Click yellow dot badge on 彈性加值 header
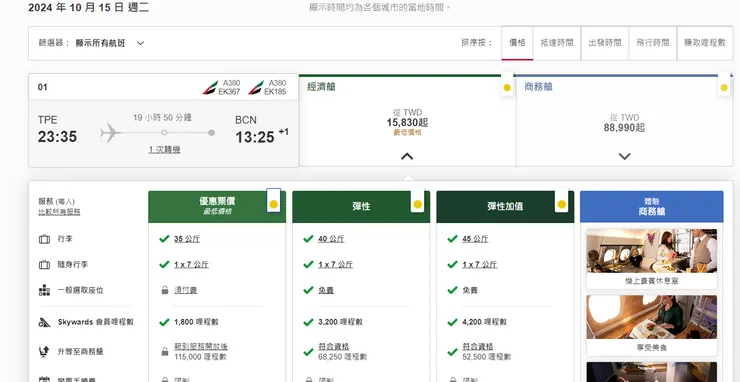Image resolution: width=740 pixels, height=382 pixels. point(561,204)
